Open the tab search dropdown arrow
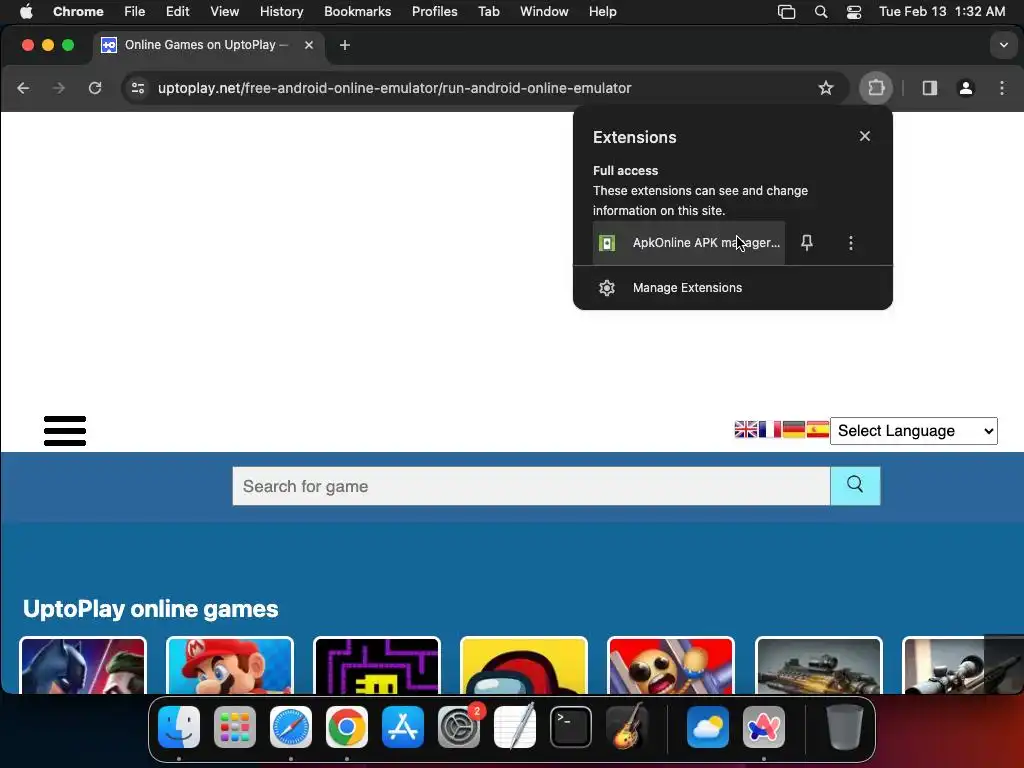The height and width of the screenshot is (768, 1024). pos(1003,45)
